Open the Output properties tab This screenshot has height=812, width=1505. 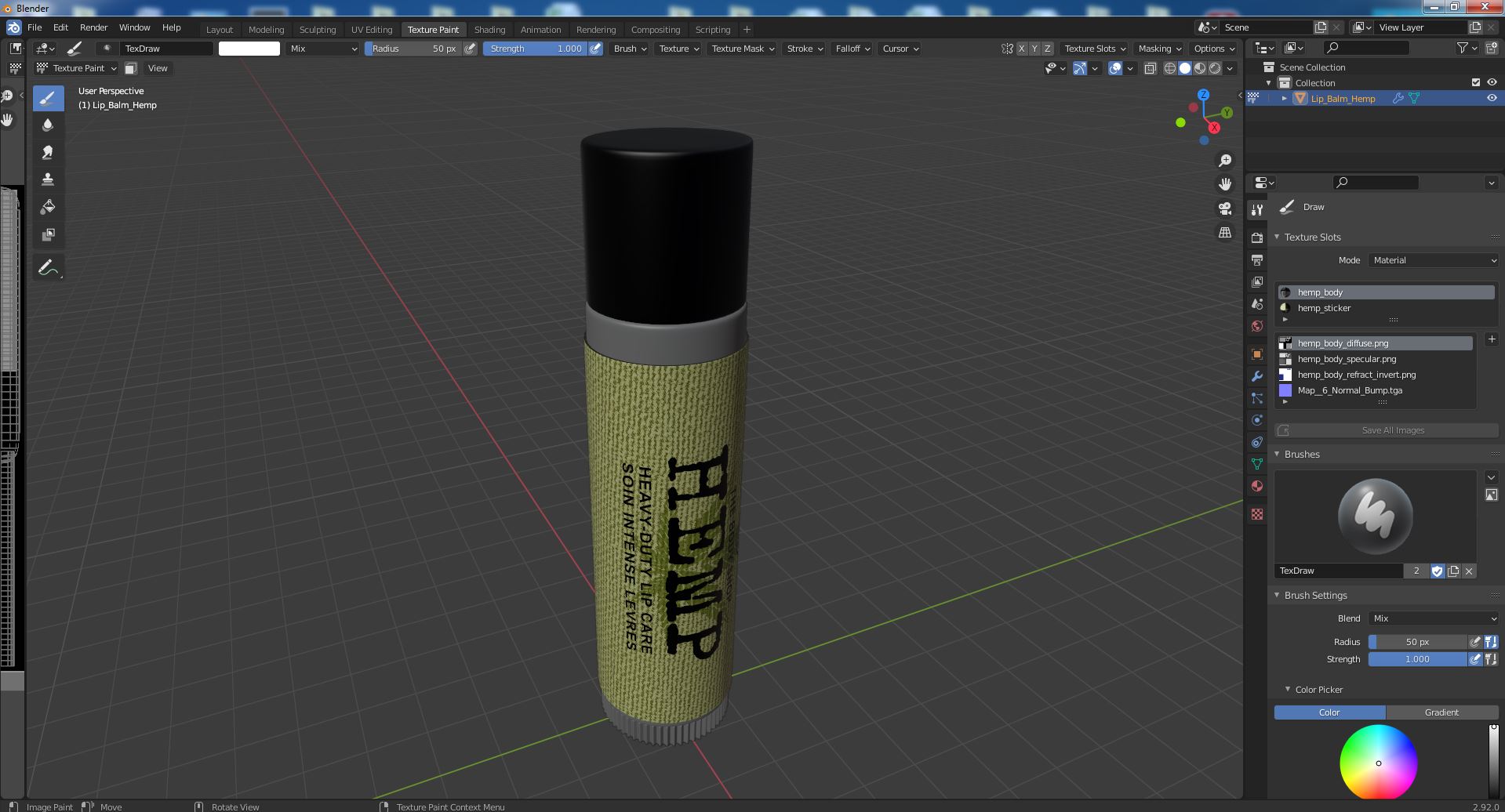[1257, 259]
